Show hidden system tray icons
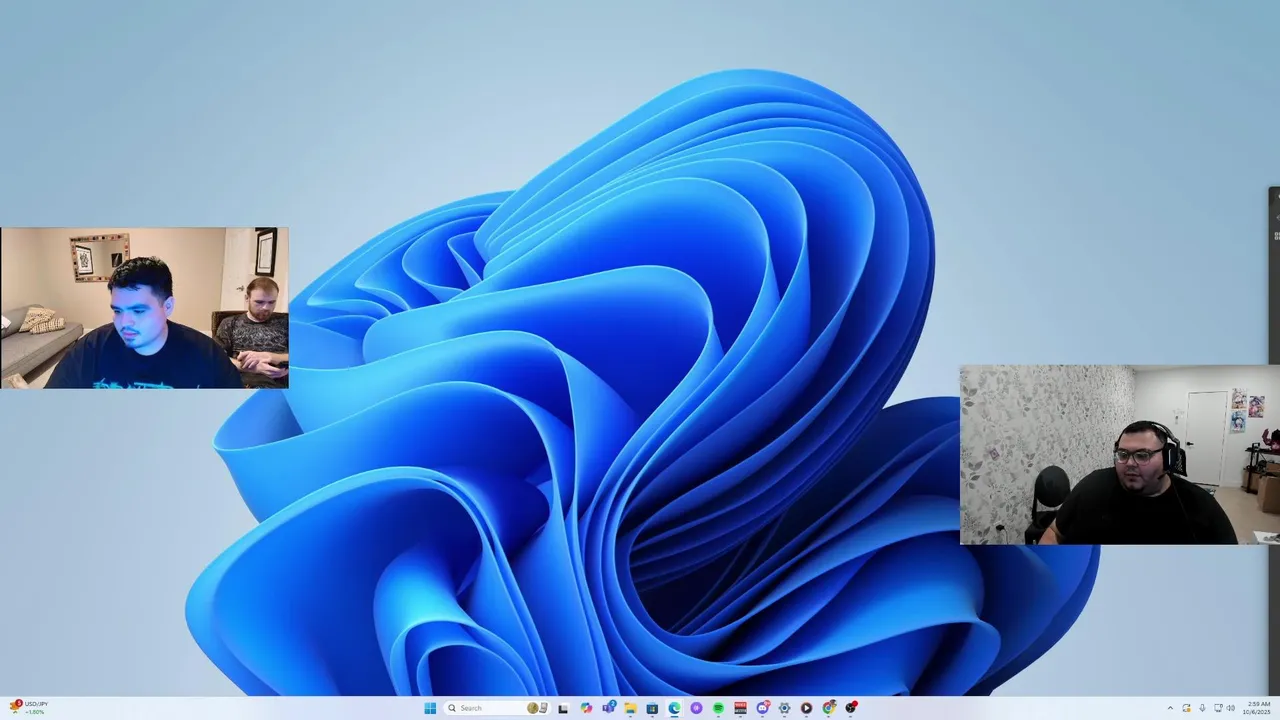The image size is (1280, 720). point(1170,708)
